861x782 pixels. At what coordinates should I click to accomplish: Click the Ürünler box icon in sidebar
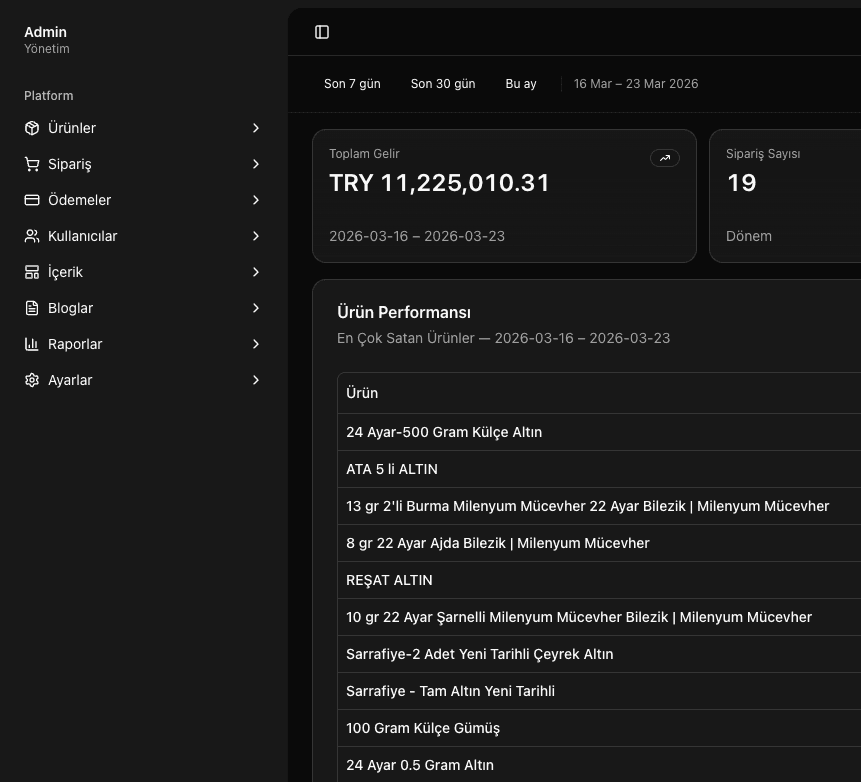click(32, 128)
